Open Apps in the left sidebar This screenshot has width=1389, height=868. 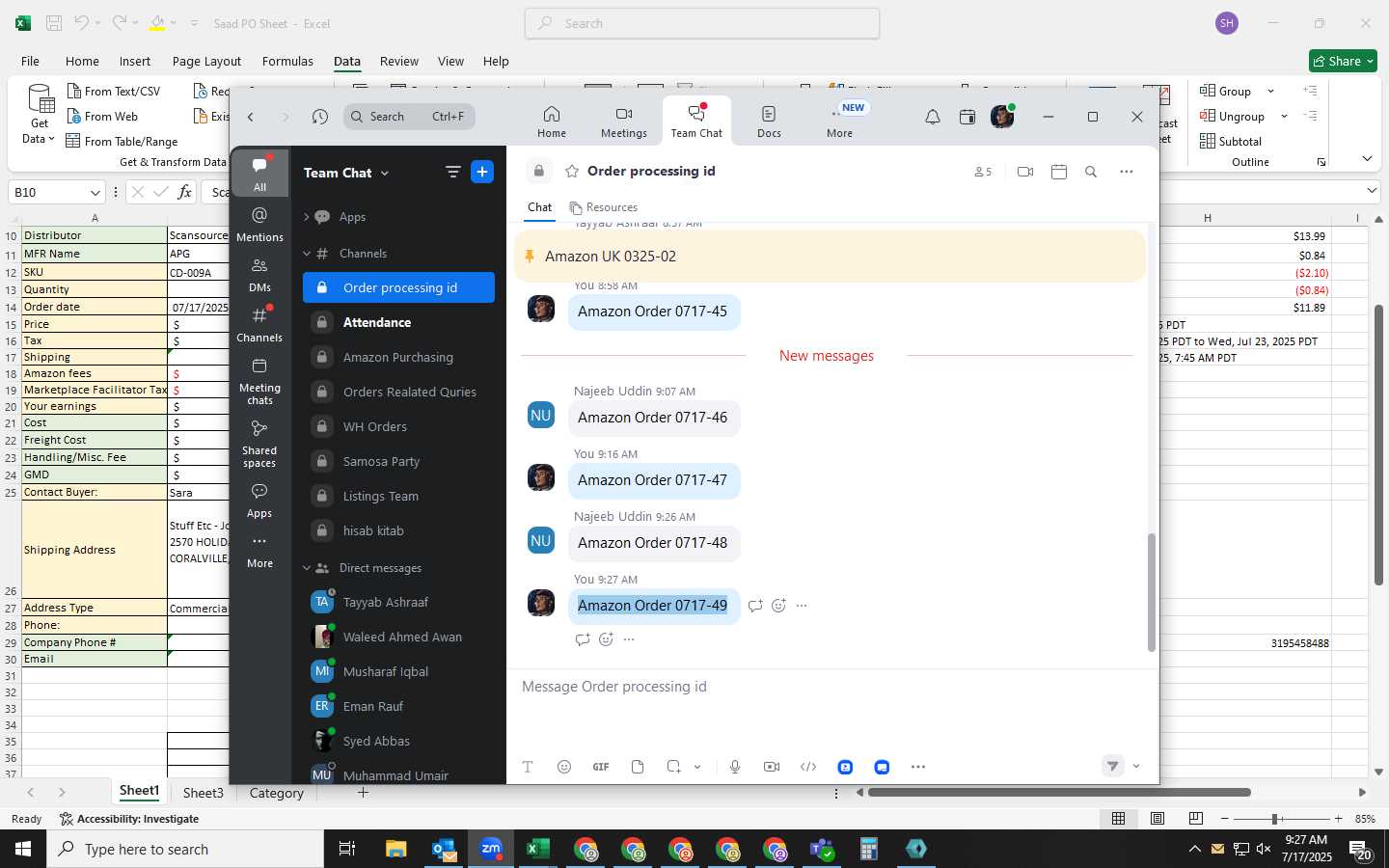[x=259, y=500]
